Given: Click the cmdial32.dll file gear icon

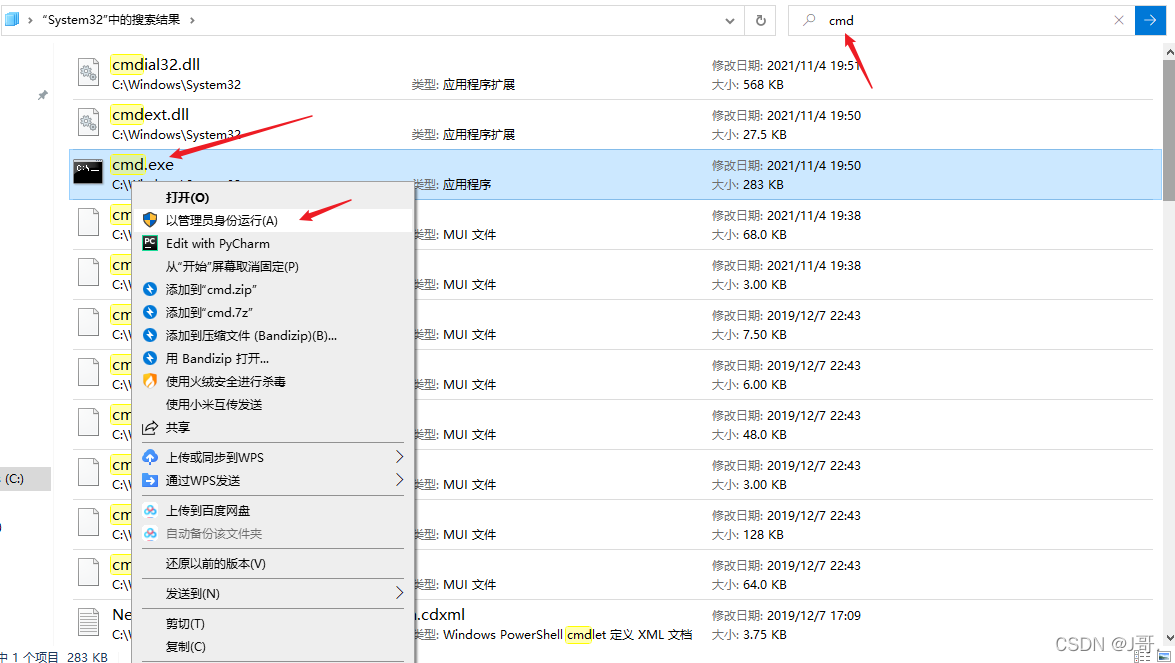Looking at the screenshot, I should [x=88, y=73].
